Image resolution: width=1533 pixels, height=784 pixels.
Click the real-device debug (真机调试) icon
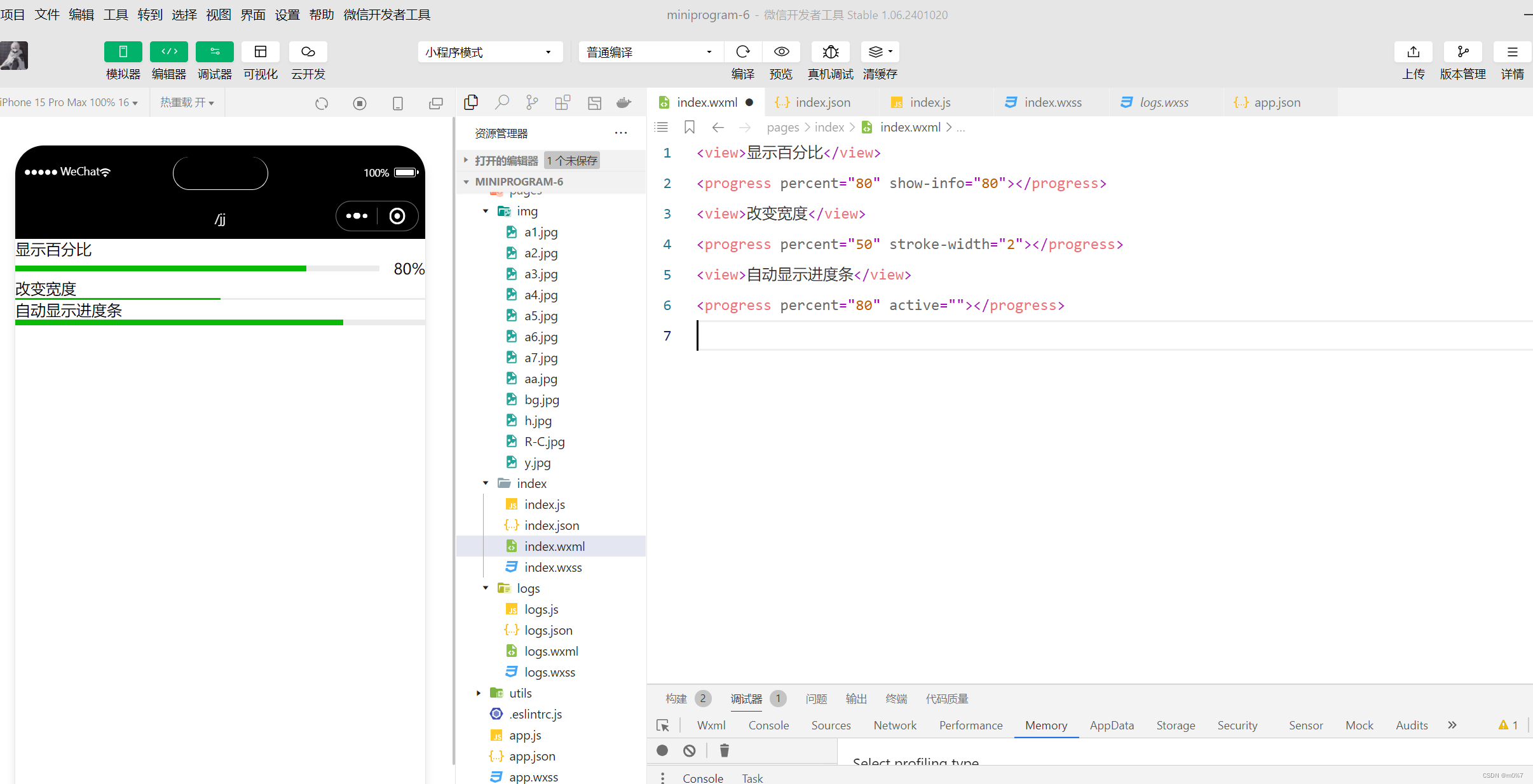[x=830, y=52]
